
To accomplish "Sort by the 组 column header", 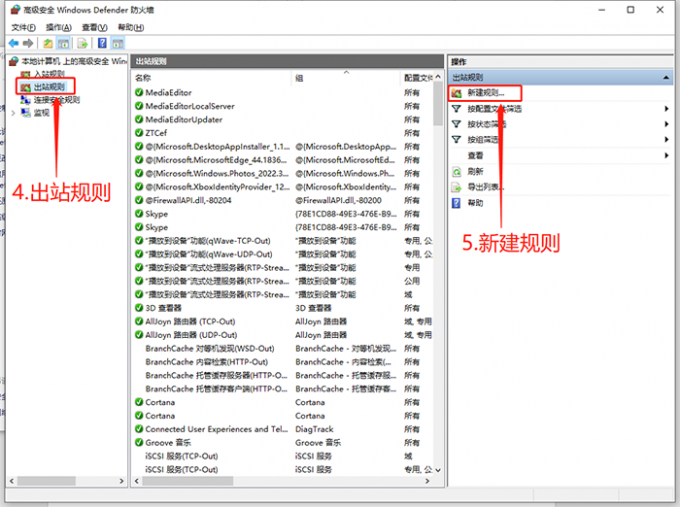I will coord(299,78).
